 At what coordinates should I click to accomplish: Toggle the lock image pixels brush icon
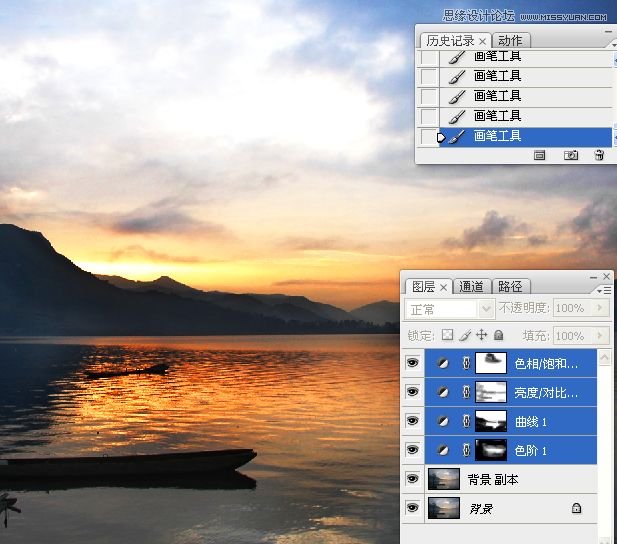point(465,335)
